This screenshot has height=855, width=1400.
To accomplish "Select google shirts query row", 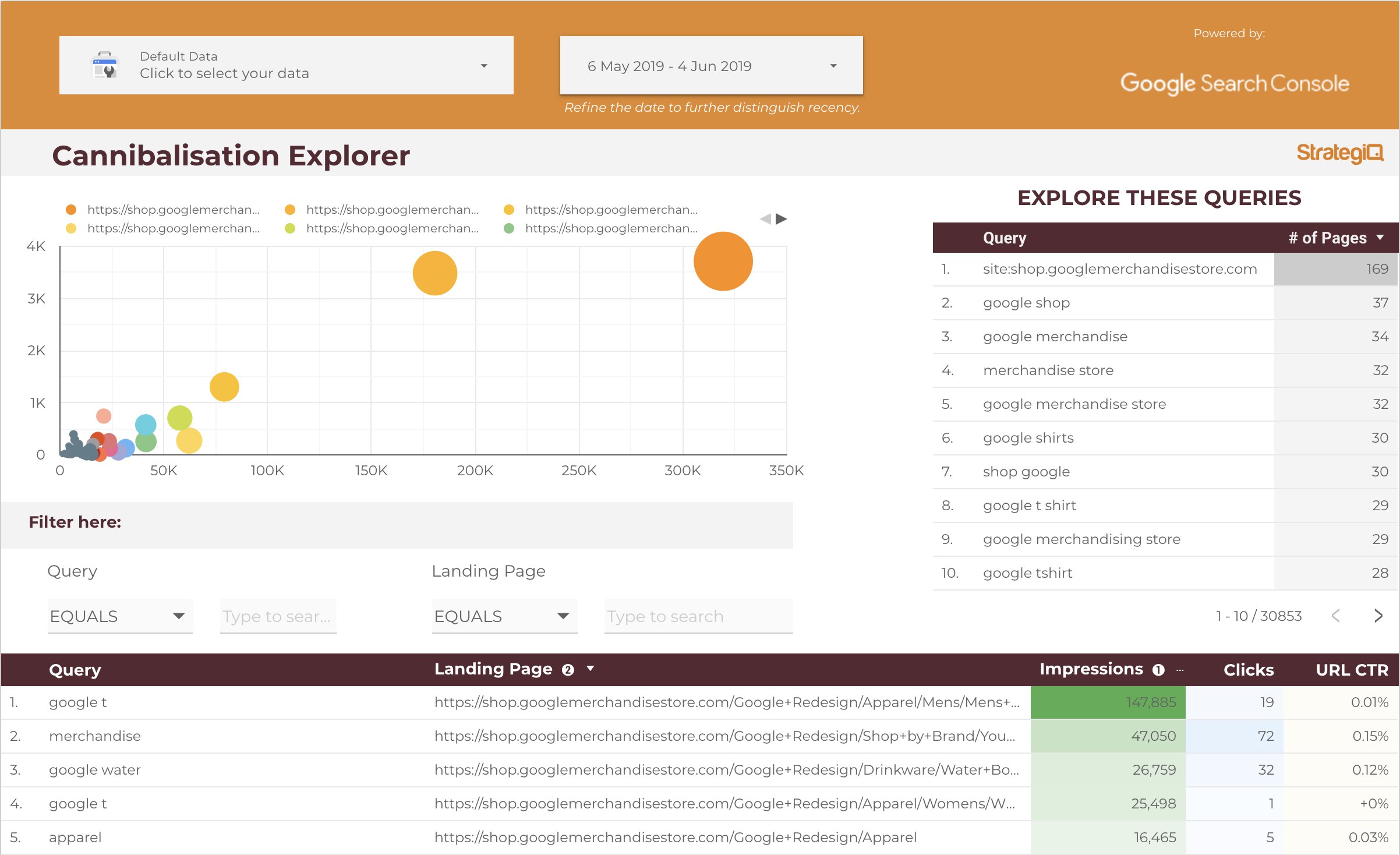I will coord(1165,438).
